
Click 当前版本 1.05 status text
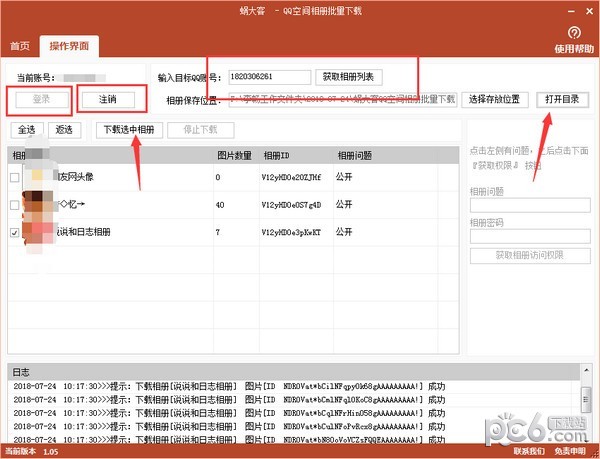coord(31,451)
